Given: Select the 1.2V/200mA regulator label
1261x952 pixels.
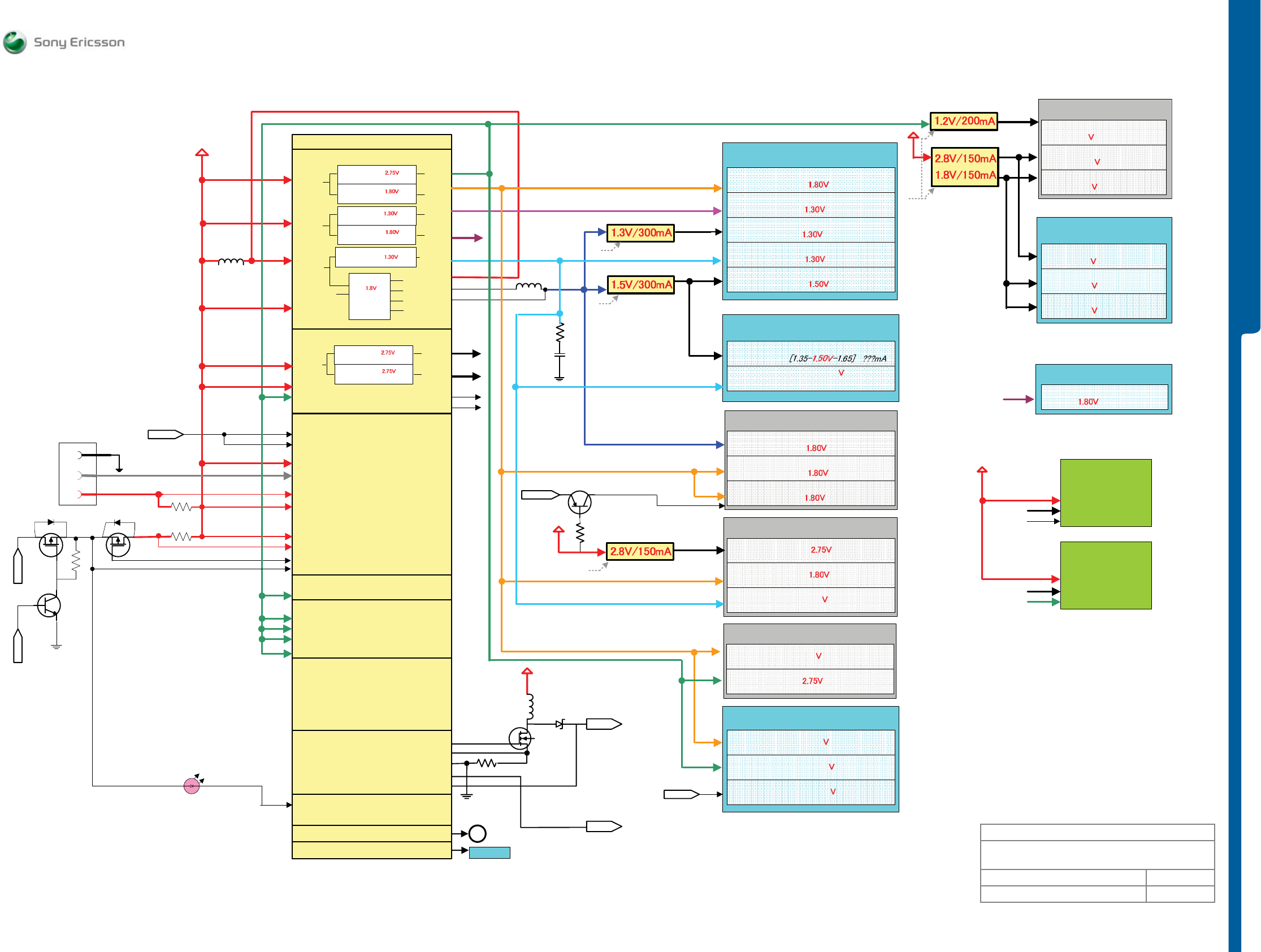Looking at the screenshot, I should [x=964, y=122].
